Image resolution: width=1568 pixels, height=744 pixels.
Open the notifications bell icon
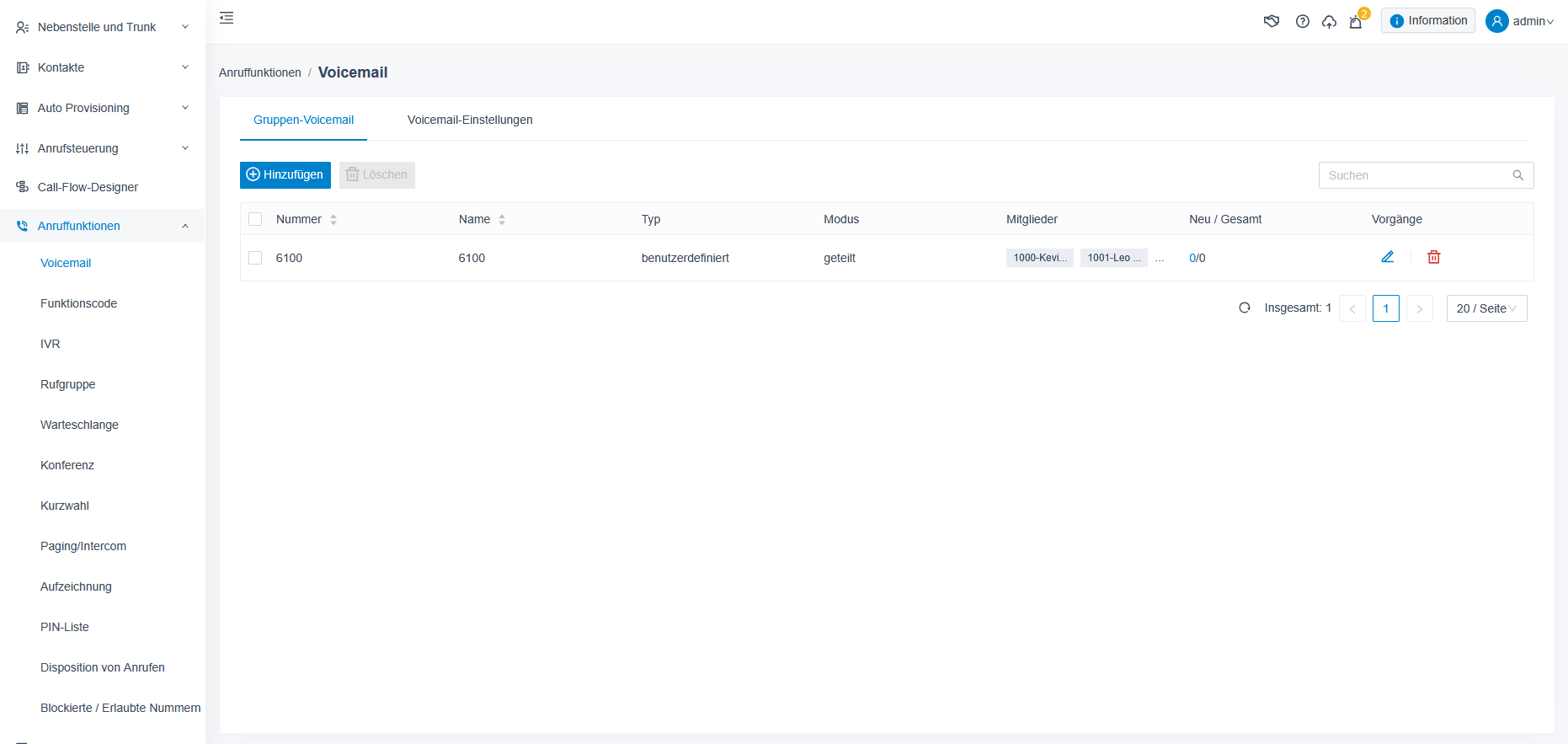[x=1356, y=22]
